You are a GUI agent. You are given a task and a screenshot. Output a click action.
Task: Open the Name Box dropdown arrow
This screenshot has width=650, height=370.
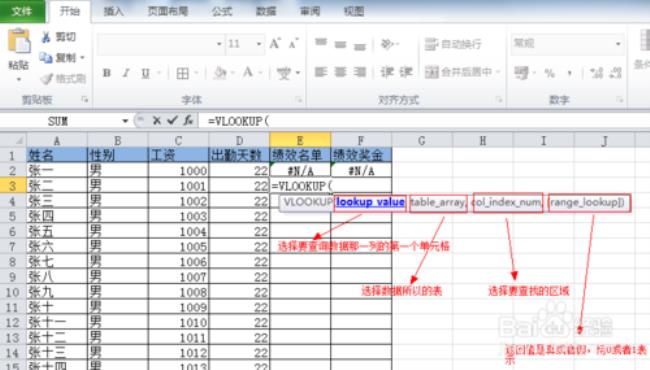tap(125, 121)
